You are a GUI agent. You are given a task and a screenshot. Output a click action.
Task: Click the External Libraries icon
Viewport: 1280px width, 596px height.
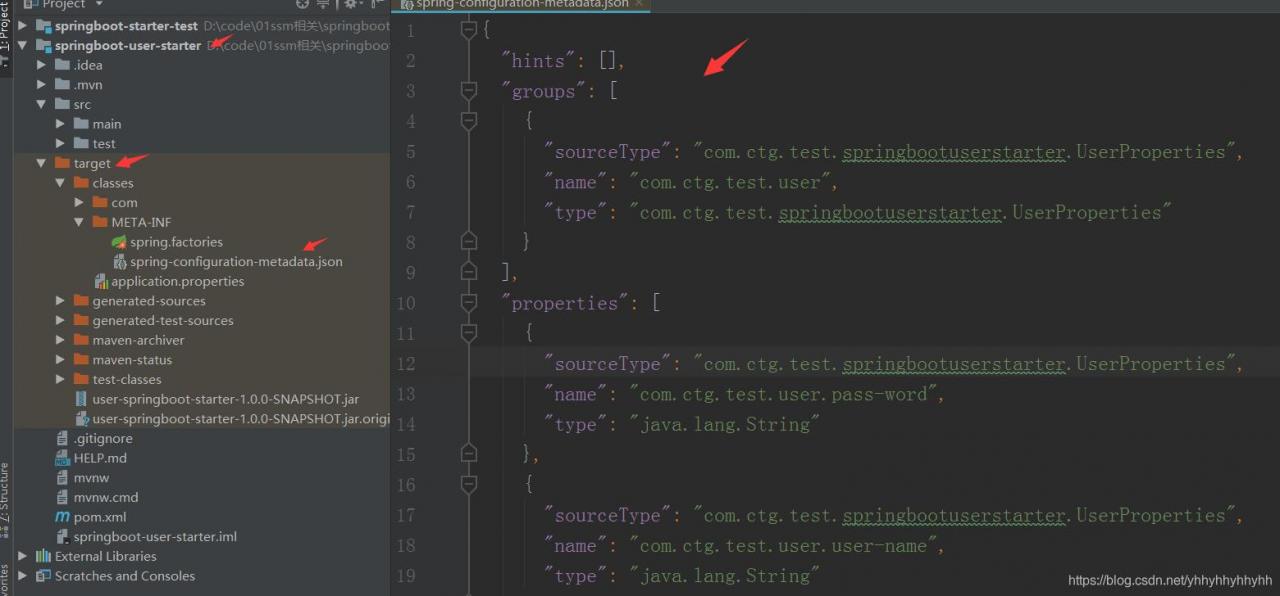coord(43,556)
